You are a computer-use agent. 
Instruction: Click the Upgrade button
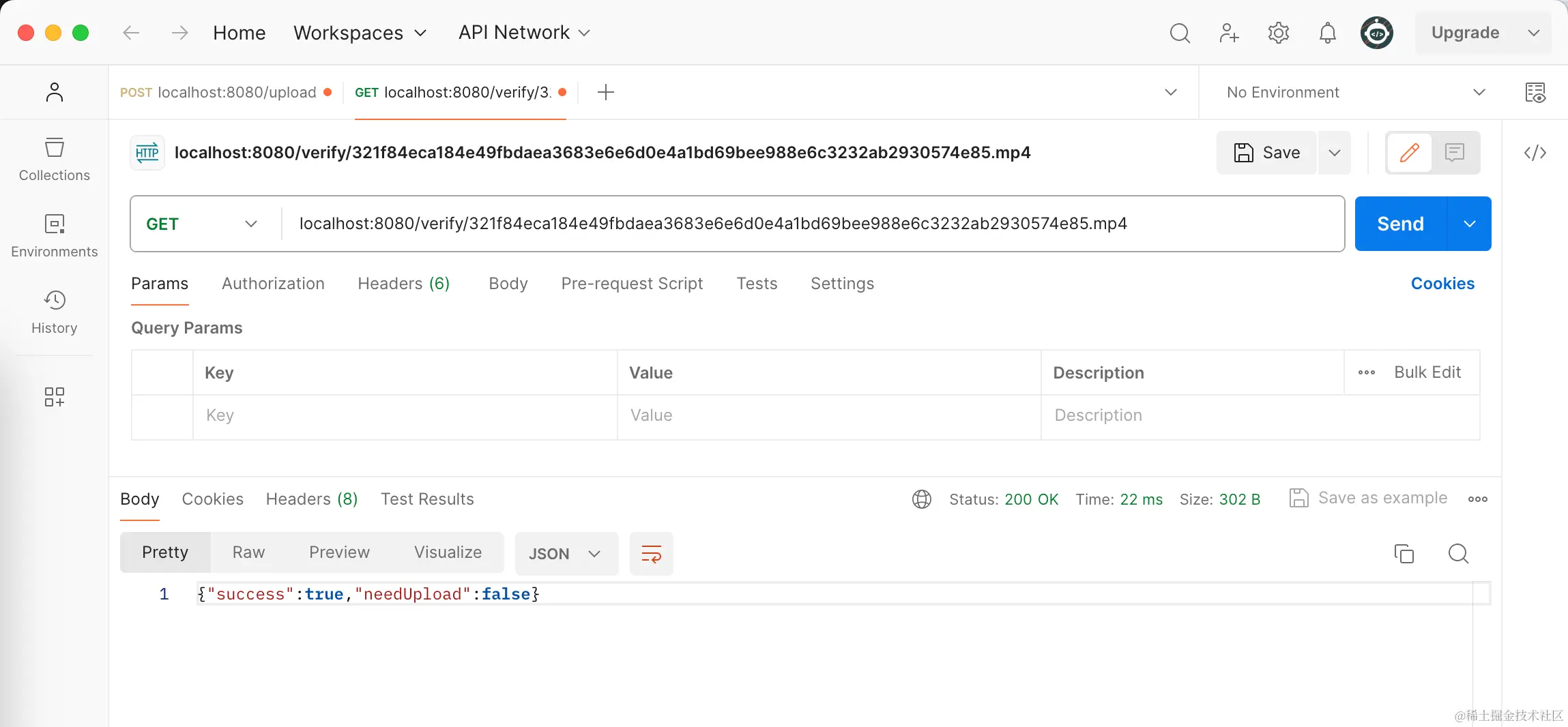click(x=1465, y=33)
